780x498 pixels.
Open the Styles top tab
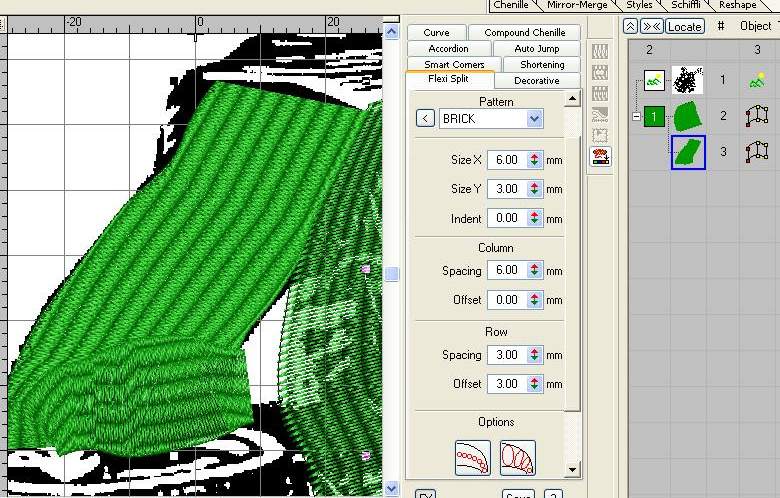click(639, 5)
